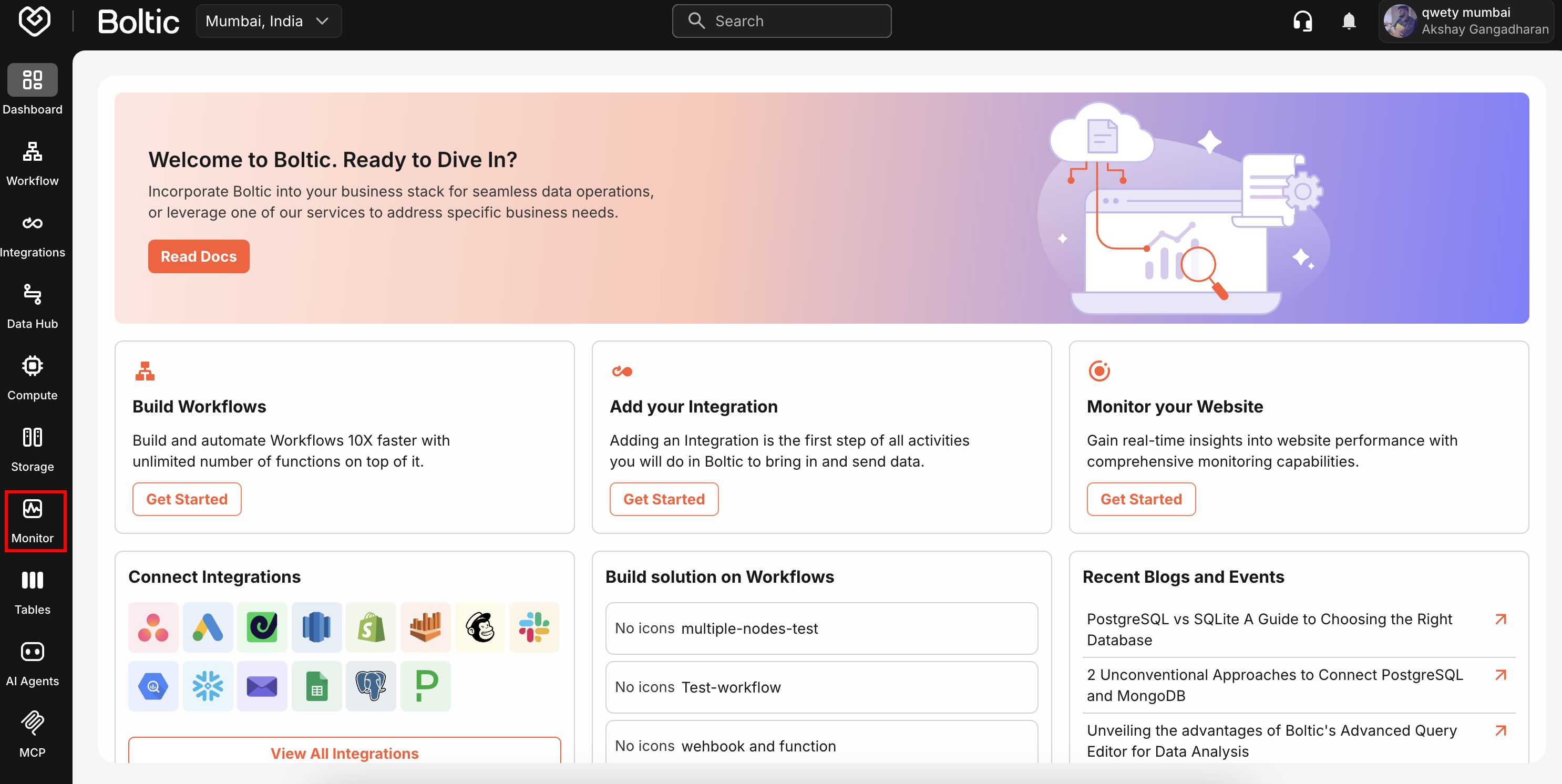Click the headset support icon
The height and width of the screenshot is (784, 1562).
point(1302,21)
